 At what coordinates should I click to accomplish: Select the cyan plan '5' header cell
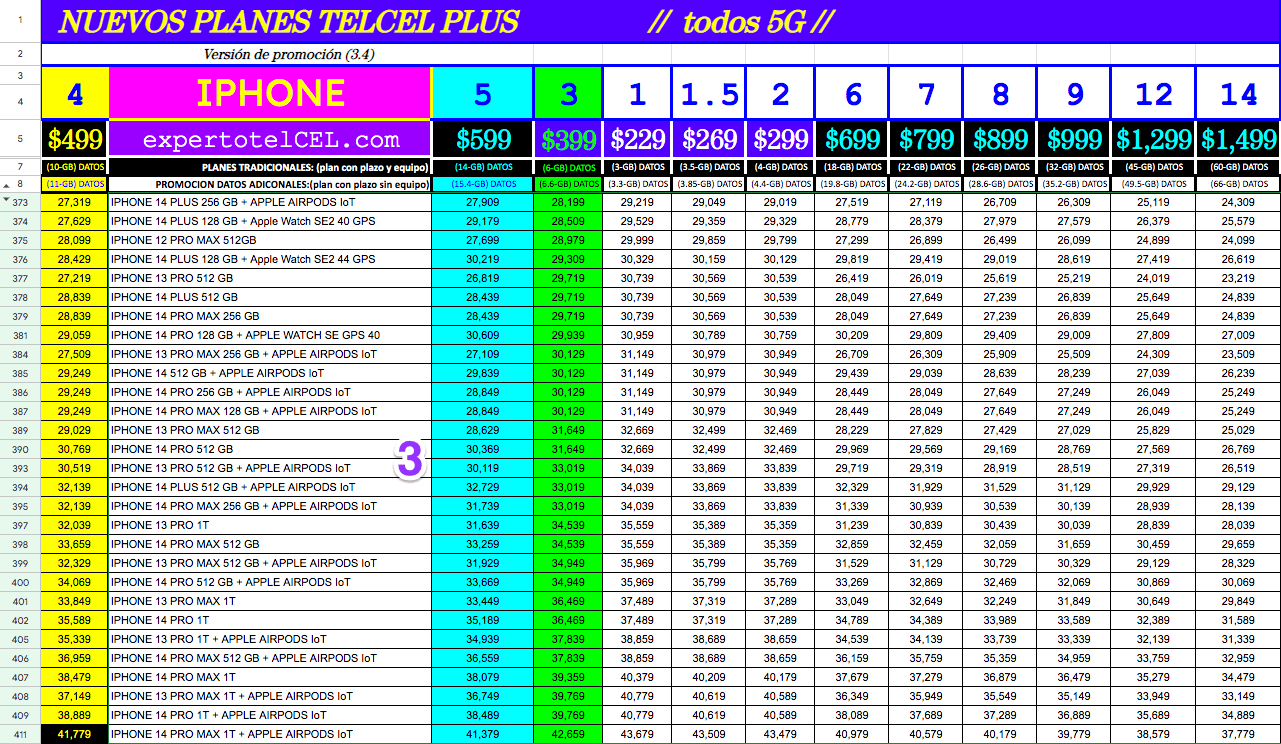coord(483,93)
